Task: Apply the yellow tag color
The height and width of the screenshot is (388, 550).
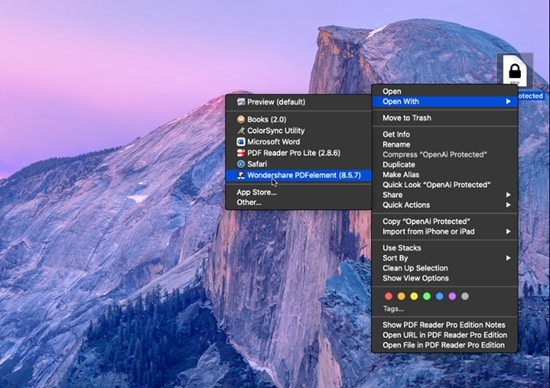Action: coord(414,296)
